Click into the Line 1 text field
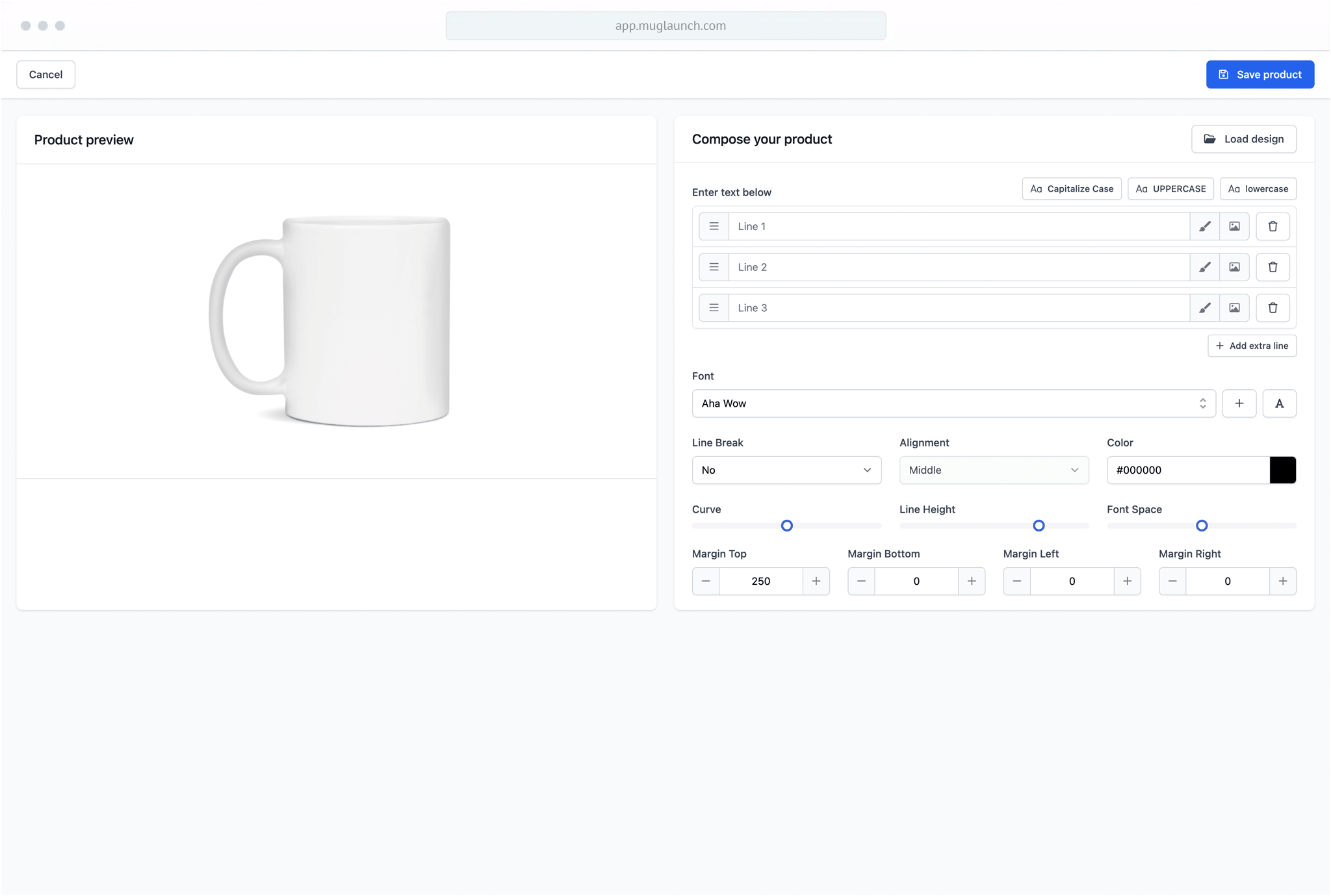The height and width of the screenshot is (896, 1331). 959,226
